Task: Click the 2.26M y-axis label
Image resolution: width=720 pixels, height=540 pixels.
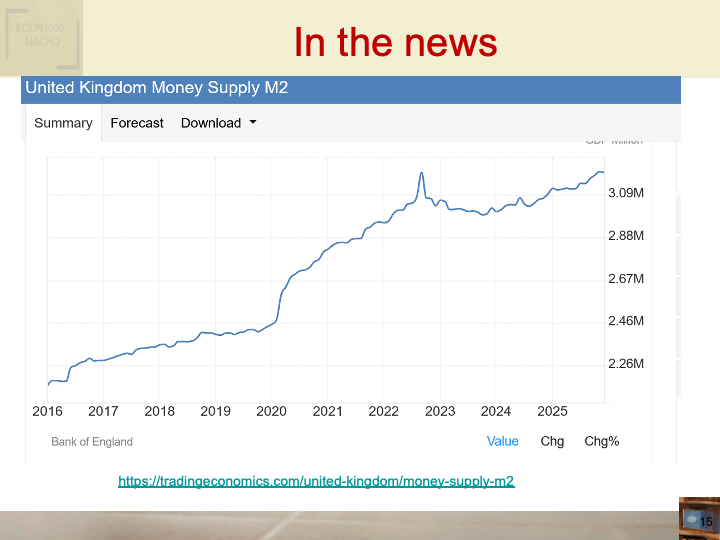Action: pyautogui.click(x=625, y=364)
